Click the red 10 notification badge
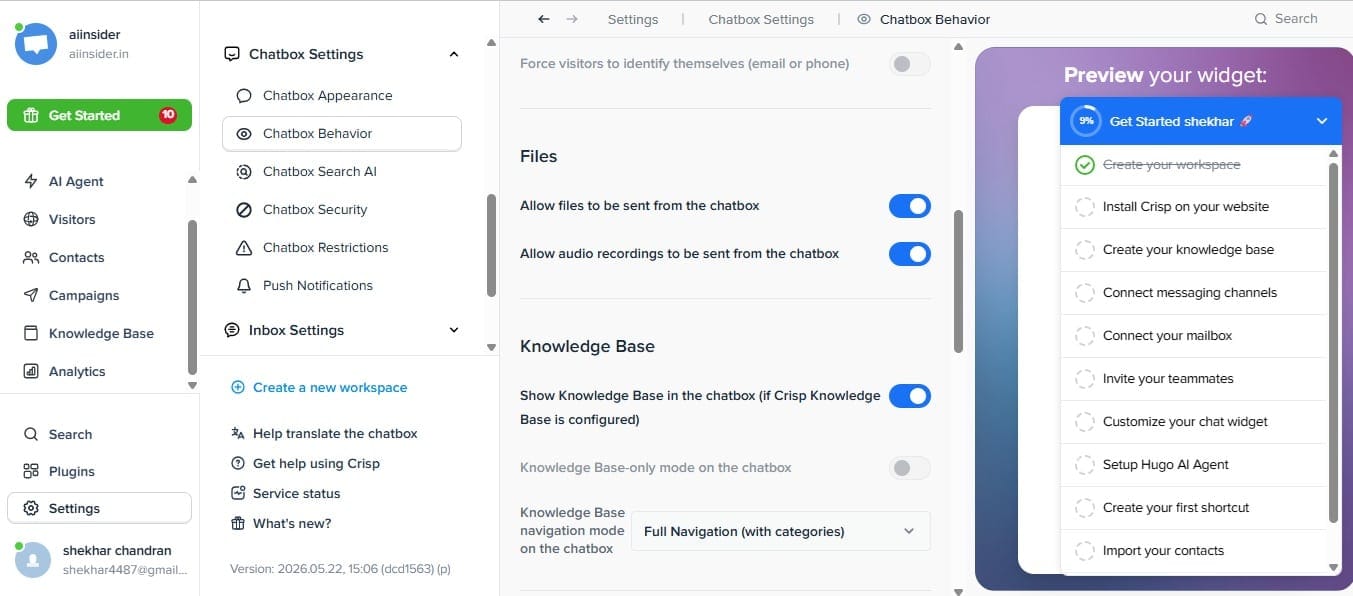The image size is (1353, 596). [168, 115]
